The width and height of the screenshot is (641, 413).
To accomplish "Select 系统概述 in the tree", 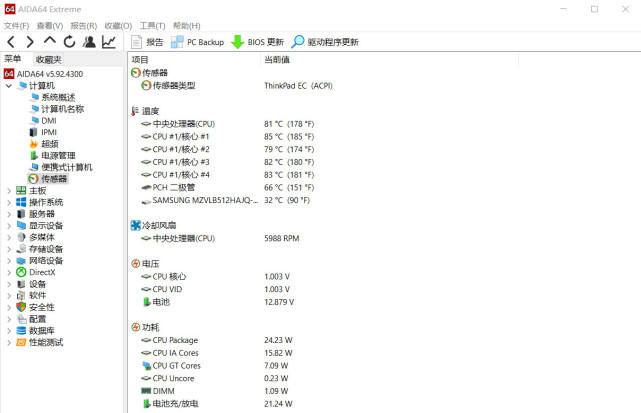I will click(53, 97).
